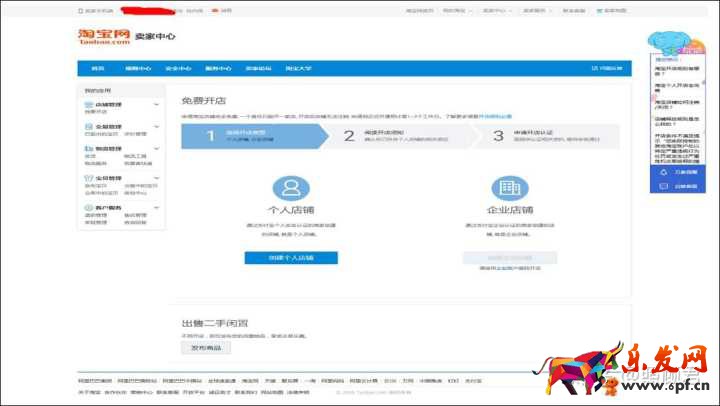Image resolution: width=720 pixels, height=406 pixels.
Task: Click the 发布商品 button
Action: tap(205, 348)
